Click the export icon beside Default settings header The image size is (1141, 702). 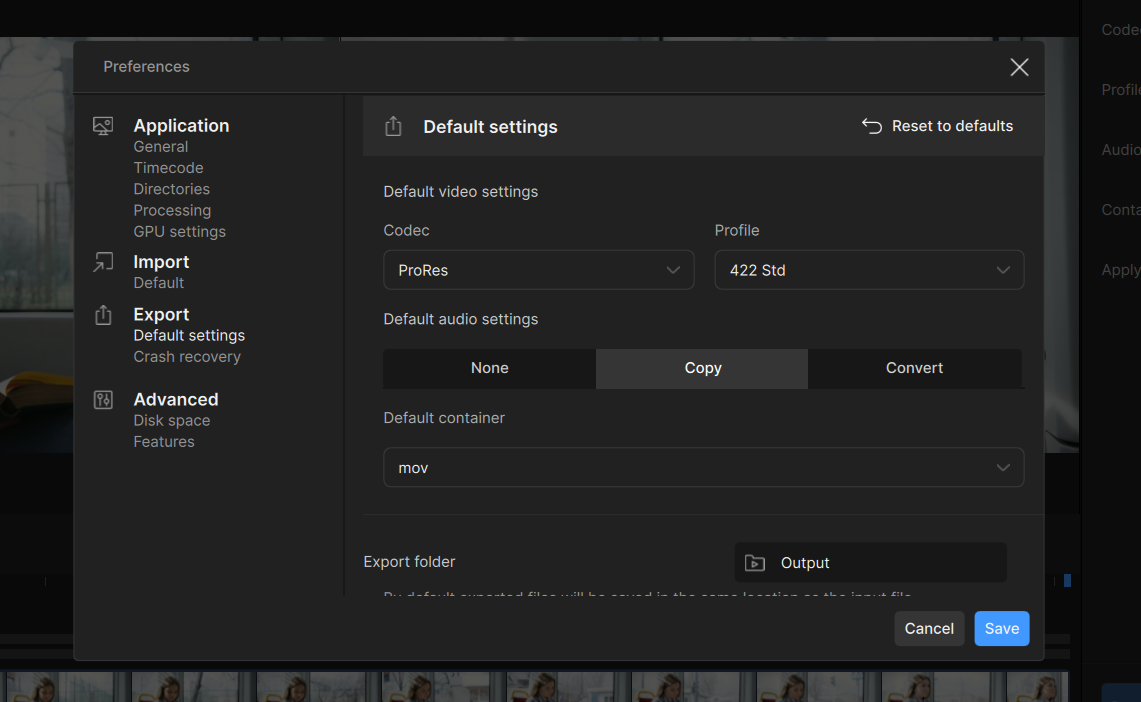click(x=393, y=126)
